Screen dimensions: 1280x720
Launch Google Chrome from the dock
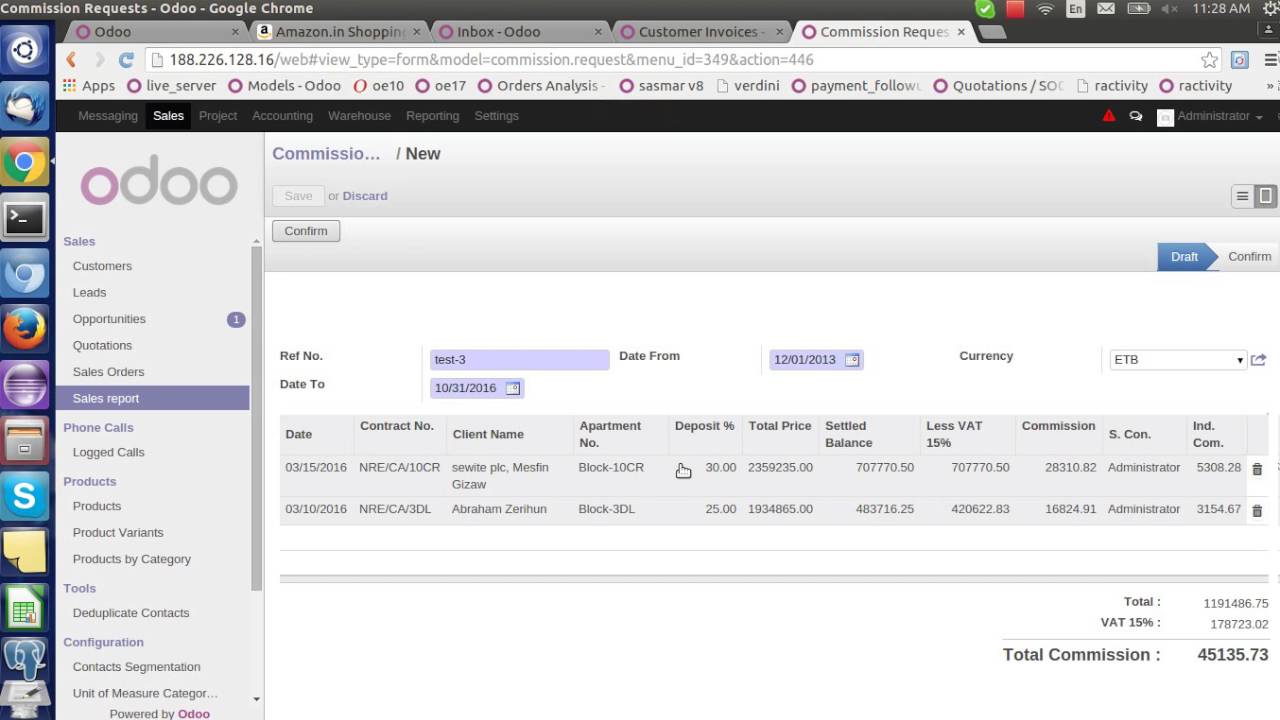click(x=25, y=162)
